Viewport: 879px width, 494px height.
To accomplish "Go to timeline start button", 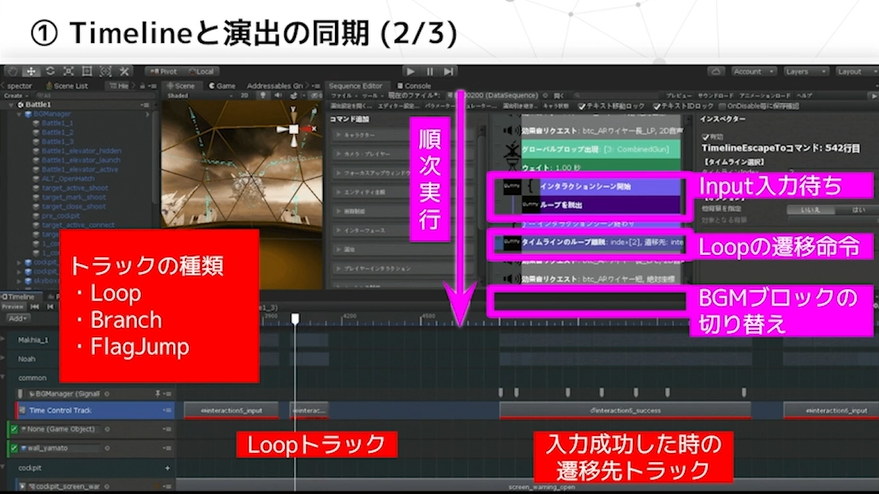I will tap(35, 307).
